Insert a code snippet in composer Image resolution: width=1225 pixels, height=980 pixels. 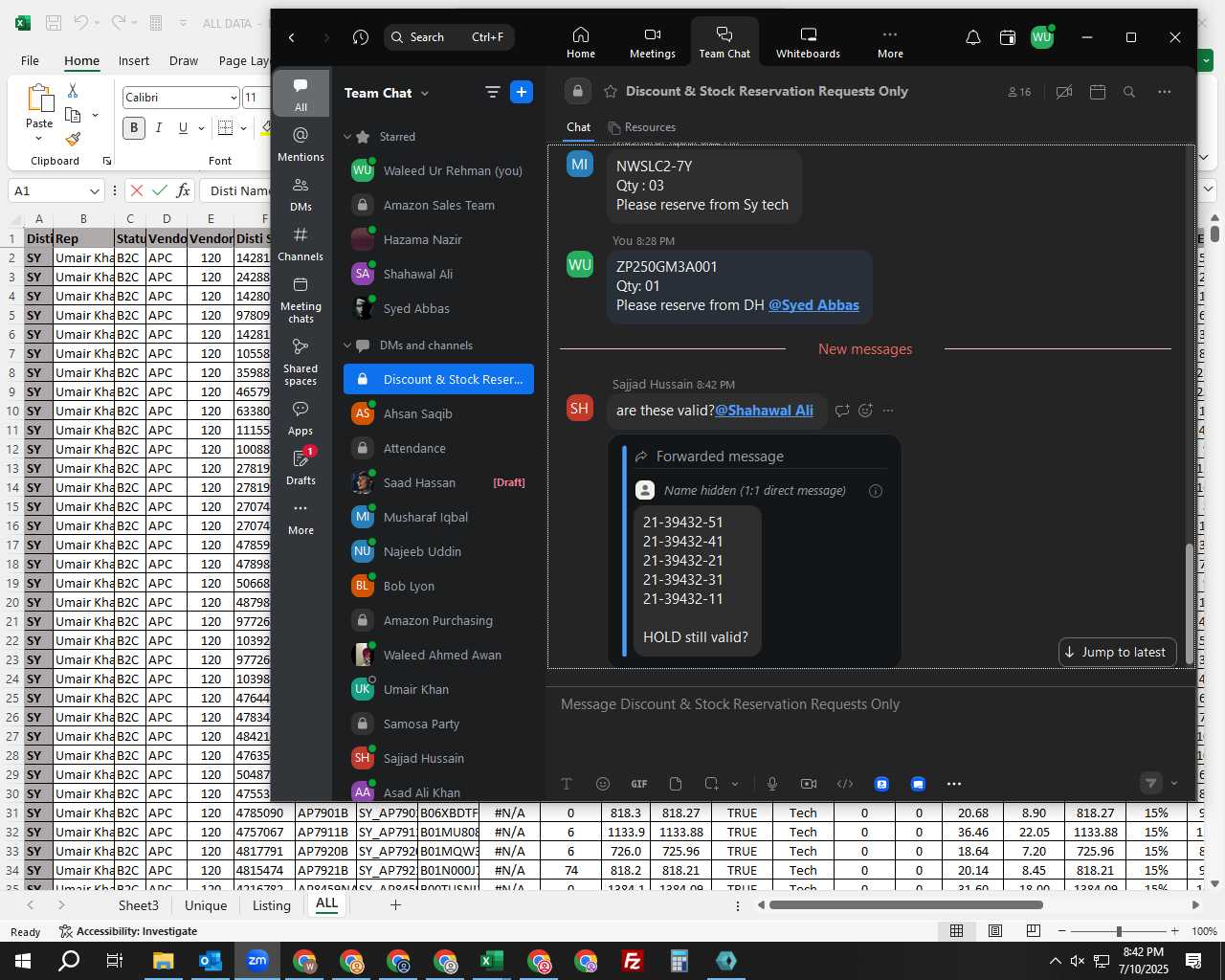click(845, 784)
